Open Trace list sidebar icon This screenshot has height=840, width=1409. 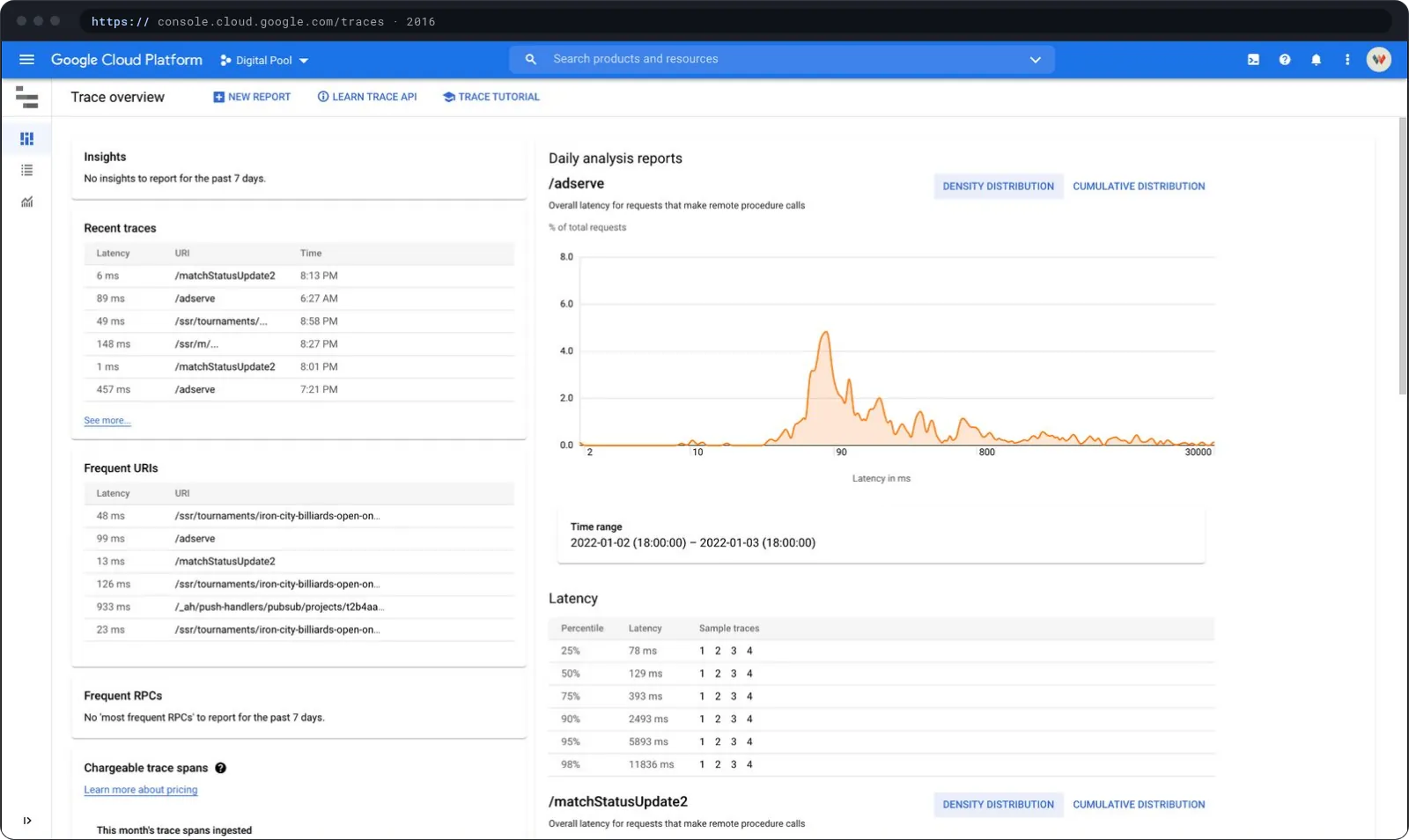(26, 170)
